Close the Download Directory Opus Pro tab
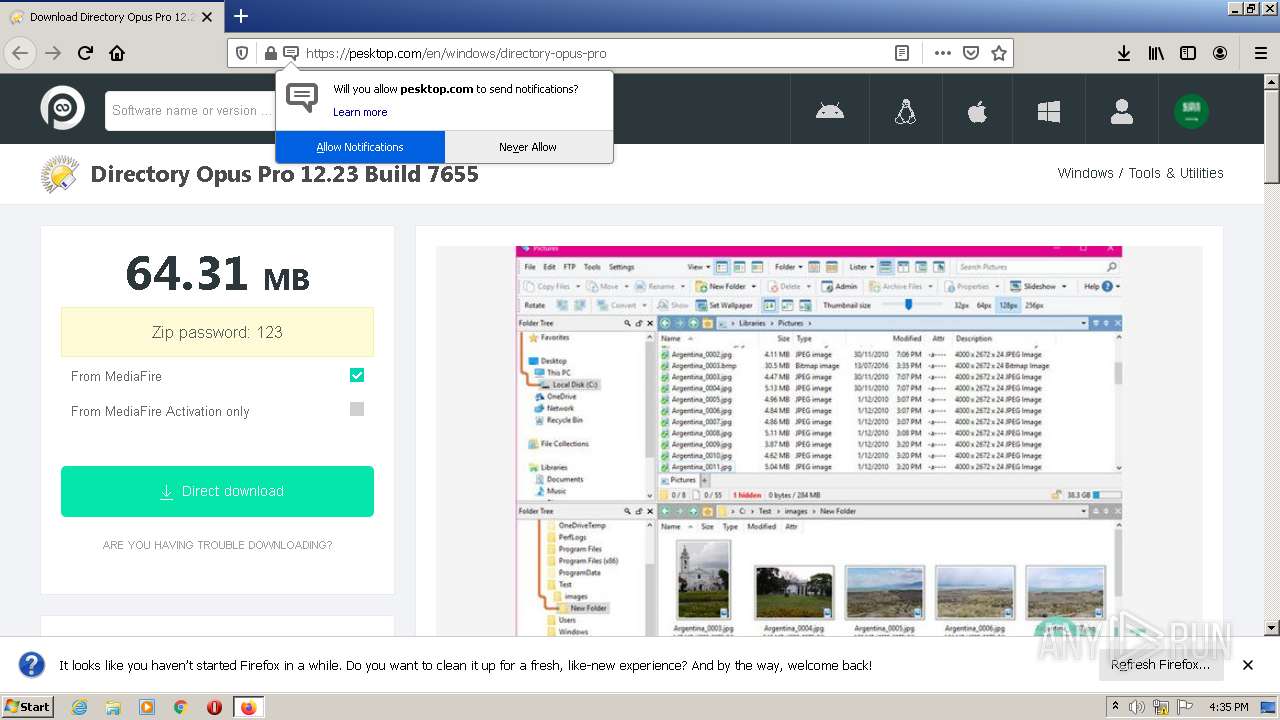This screenshot has width=1280, height=720. coord(207,17)
